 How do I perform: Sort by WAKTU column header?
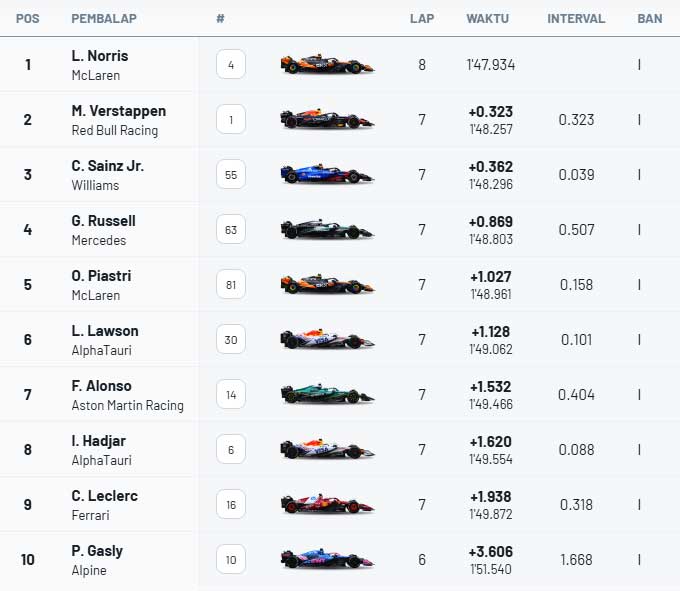coord(487,18)
